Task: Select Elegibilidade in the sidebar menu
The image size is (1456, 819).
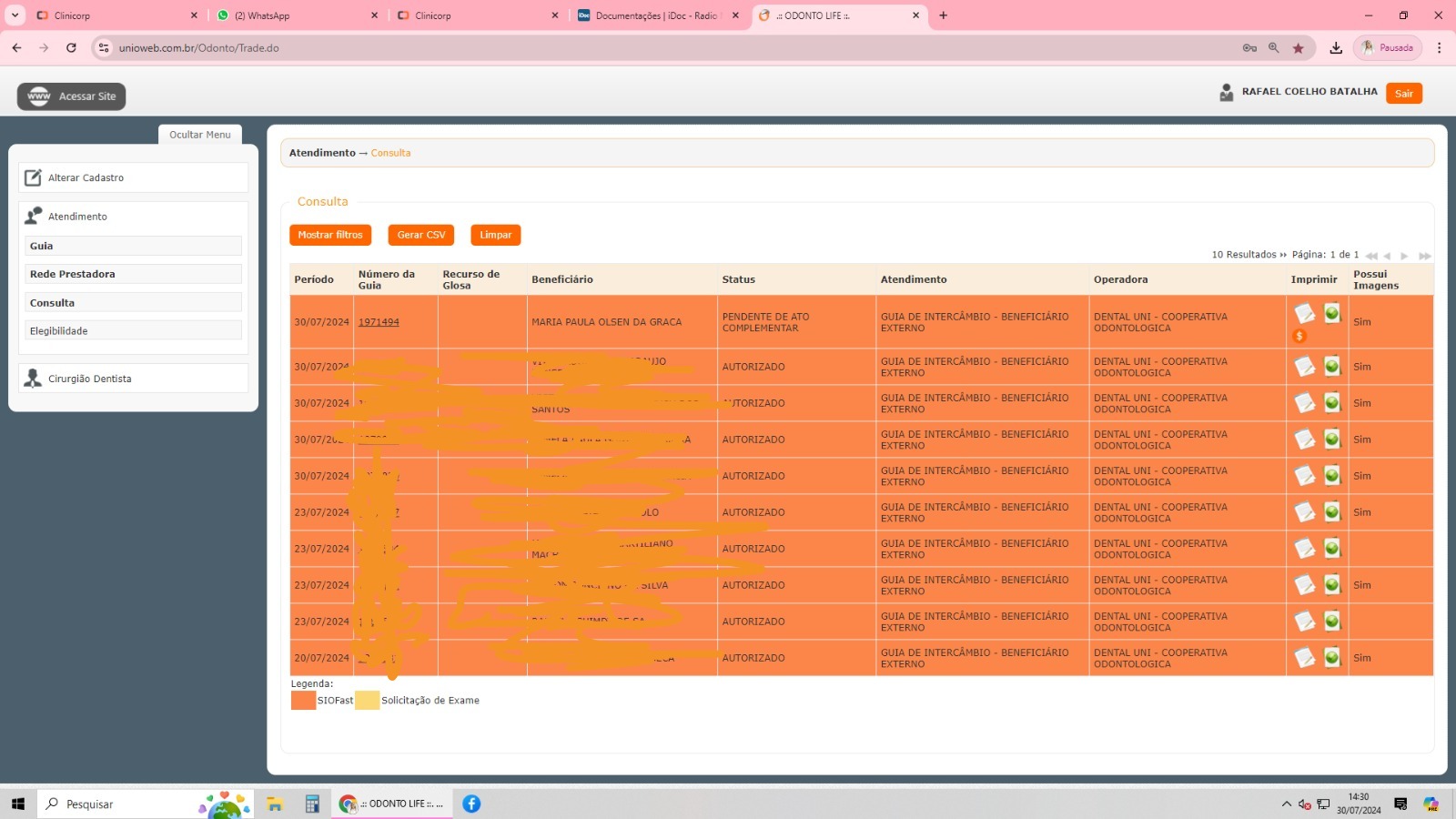Action: 59,331
